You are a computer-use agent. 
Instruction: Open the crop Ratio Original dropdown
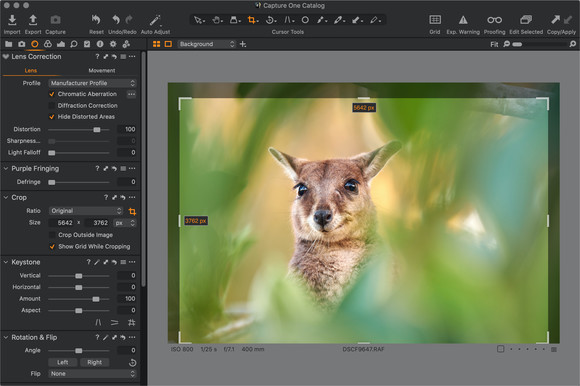coord(86,211)
